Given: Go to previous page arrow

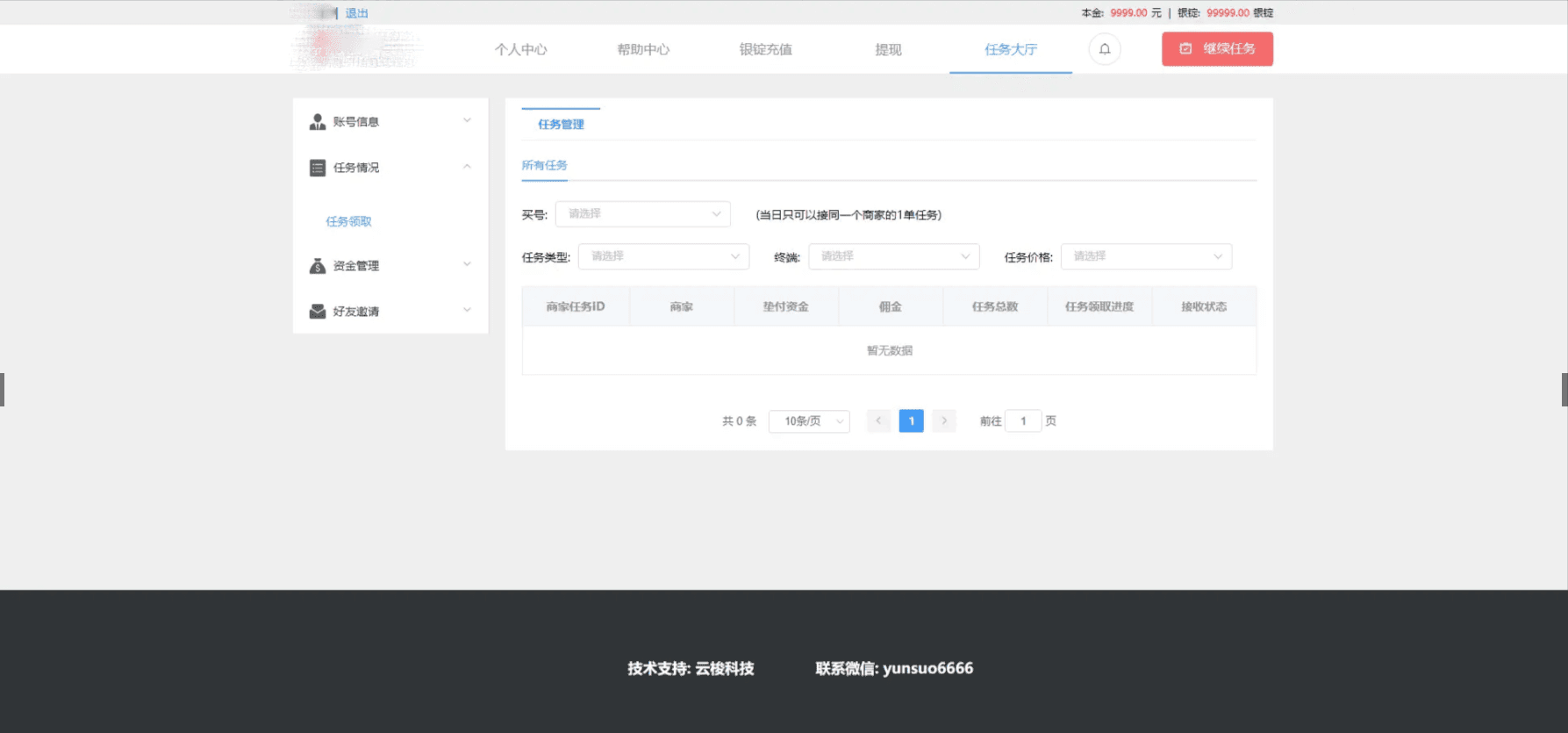Looking at the screenshot, I should point(878,421).
